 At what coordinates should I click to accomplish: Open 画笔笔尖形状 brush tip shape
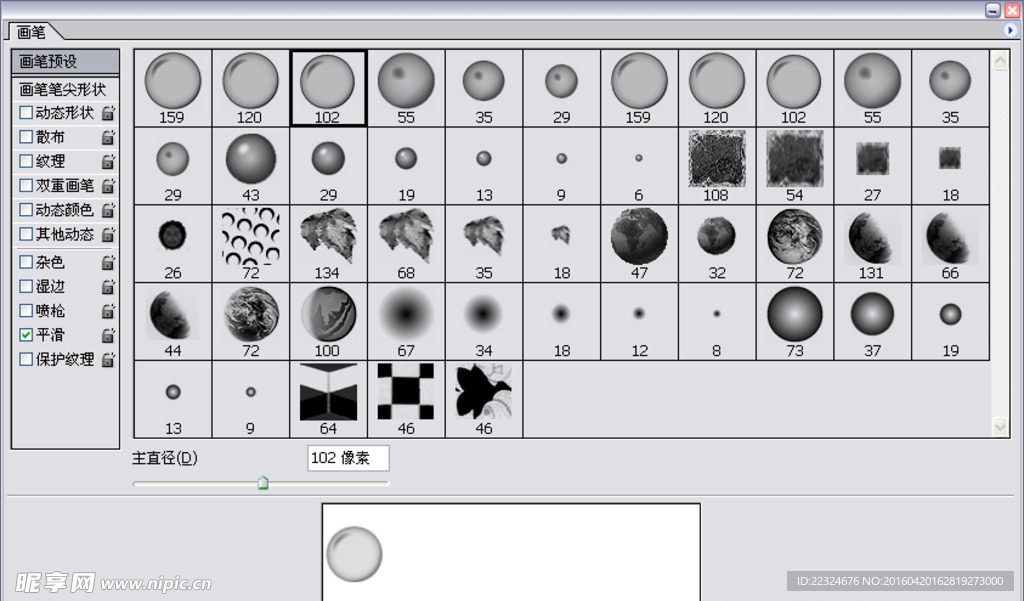[65, 89]
